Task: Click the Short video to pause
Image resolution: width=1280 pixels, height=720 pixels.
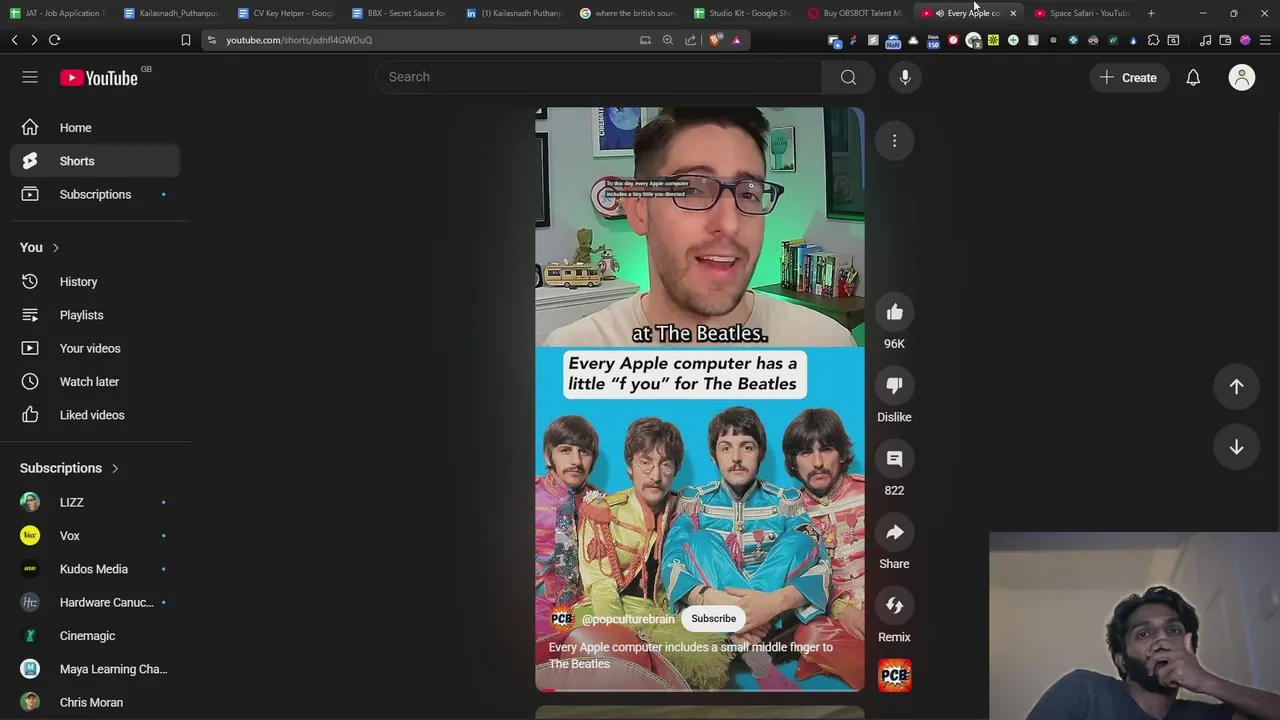Action: point(699,400)
